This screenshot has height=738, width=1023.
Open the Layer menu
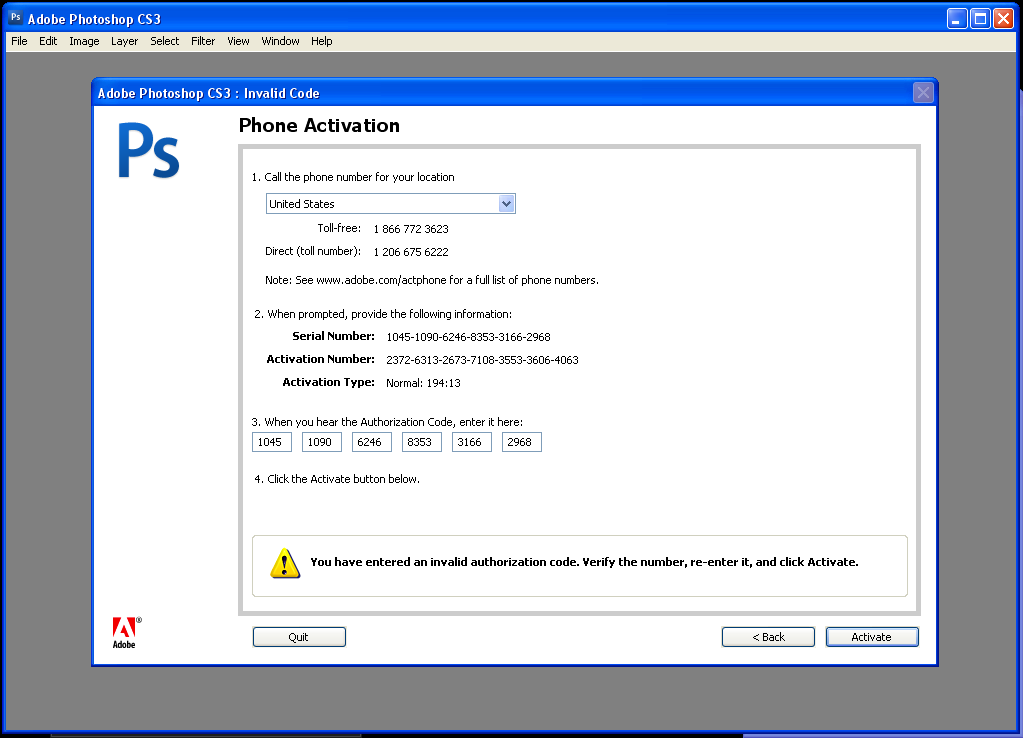point(124,41)
